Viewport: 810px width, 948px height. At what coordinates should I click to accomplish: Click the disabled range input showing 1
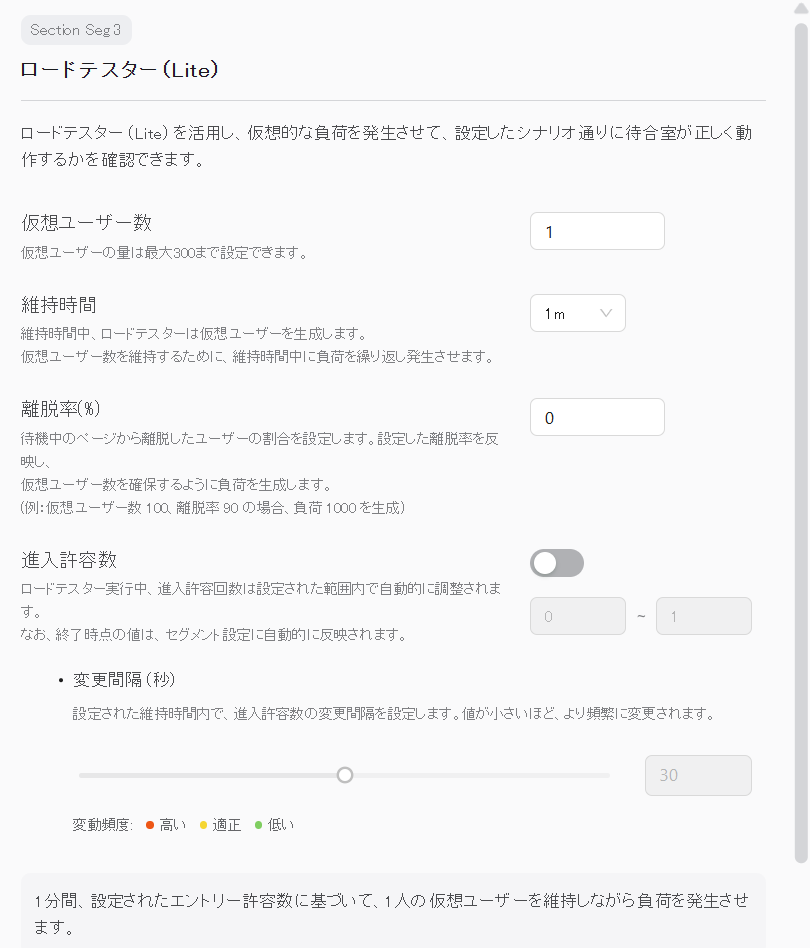pos(703,616)
